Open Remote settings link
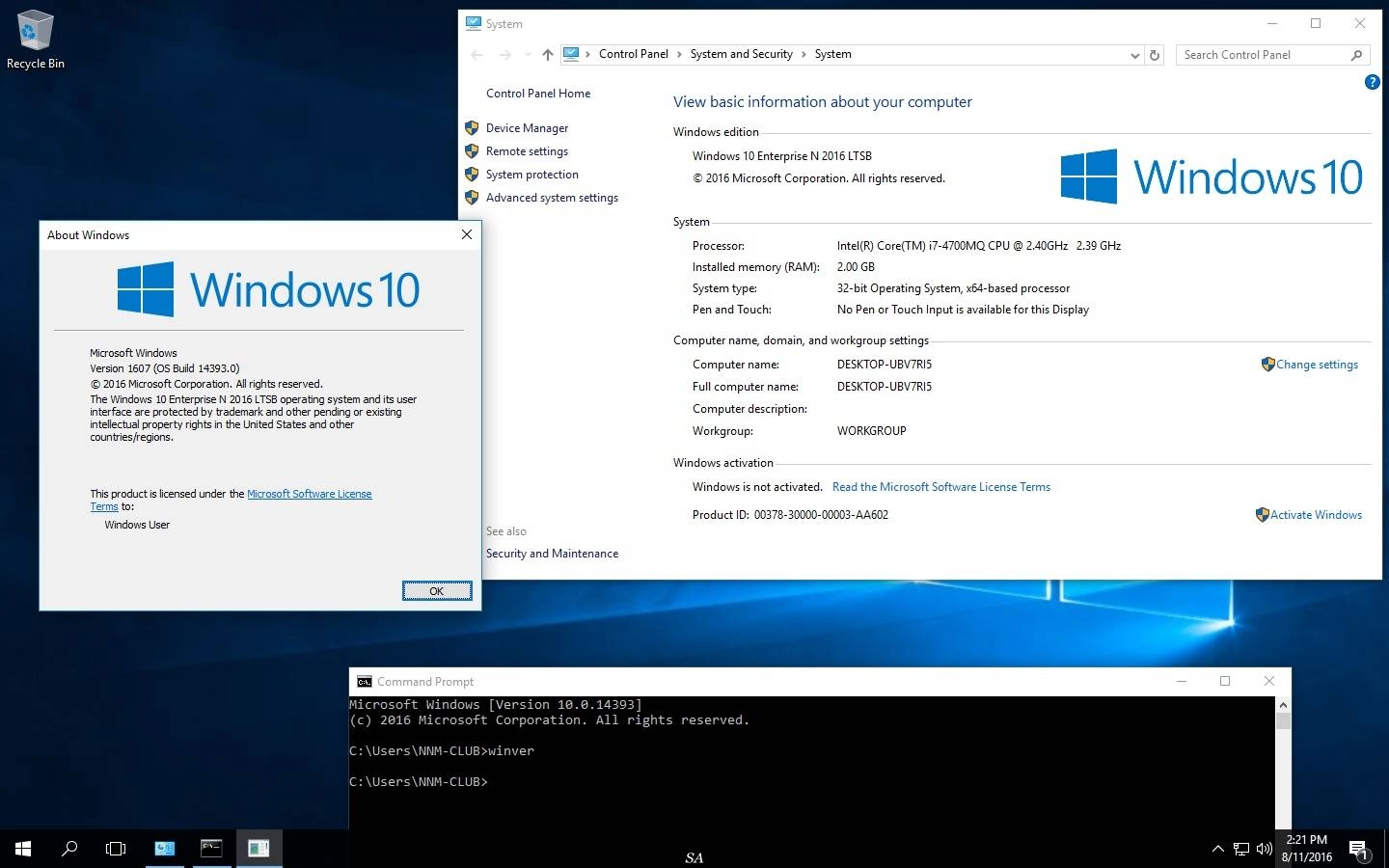Image resolution: width=1389 pixels, height=868 pixels. [527, 151]
